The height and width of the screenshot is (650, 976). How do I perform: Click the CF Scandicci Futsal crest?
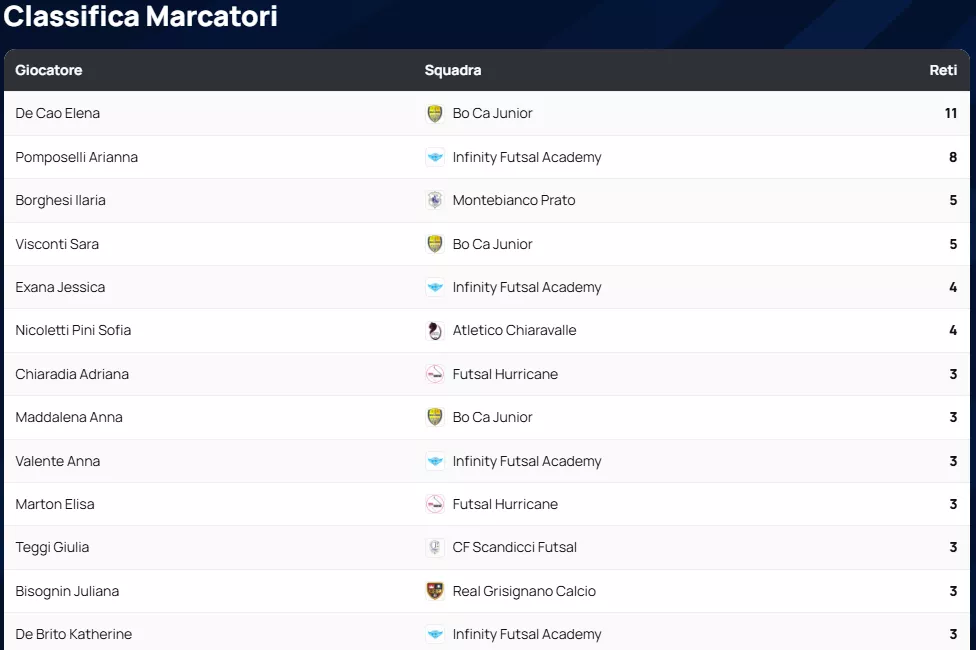pyautogui.click(x=435, y=548)
